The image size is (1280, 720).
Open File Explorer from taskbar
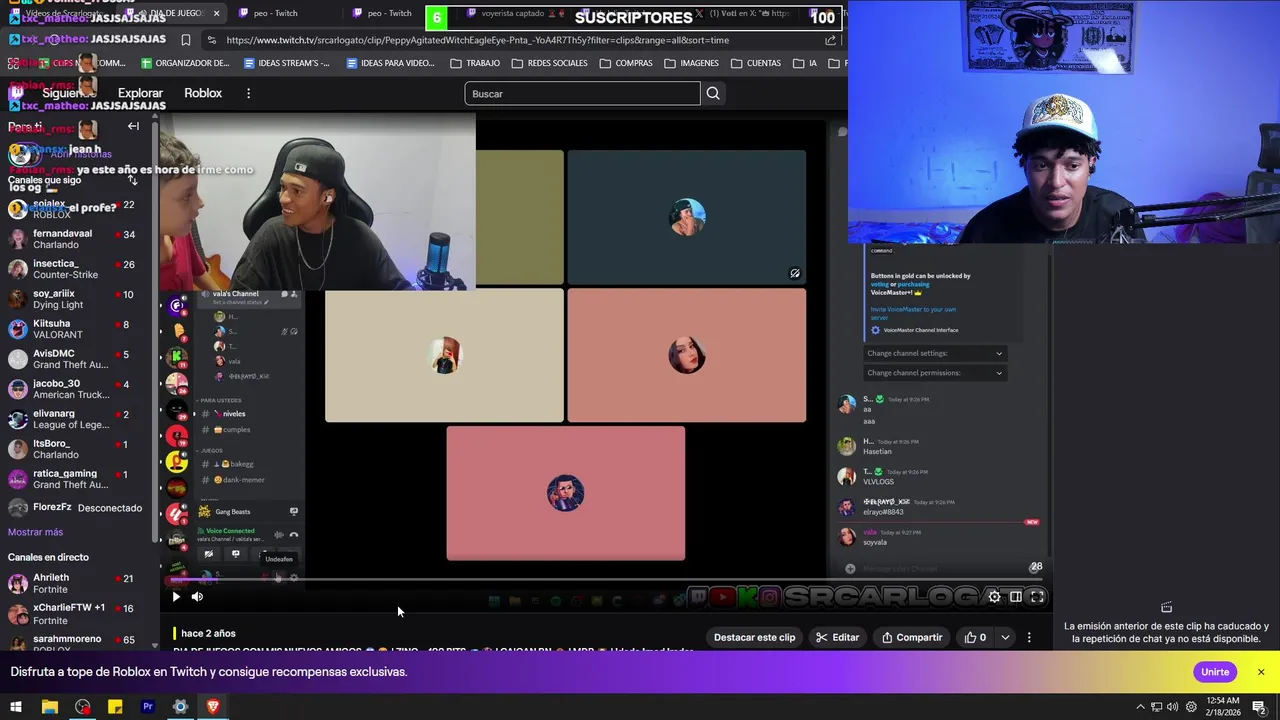click(x=49, y=707)
